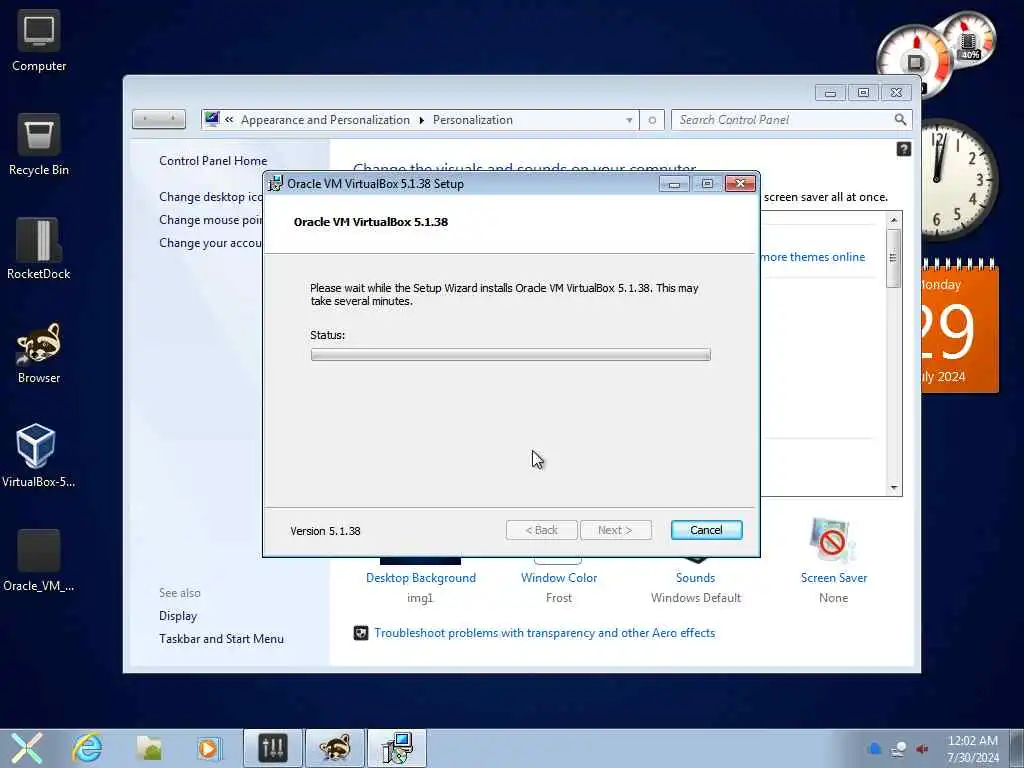The width and height of the screenshot is (1024, 768).
Task: Open the Computer desktop icon
Action: click(39, 40)
